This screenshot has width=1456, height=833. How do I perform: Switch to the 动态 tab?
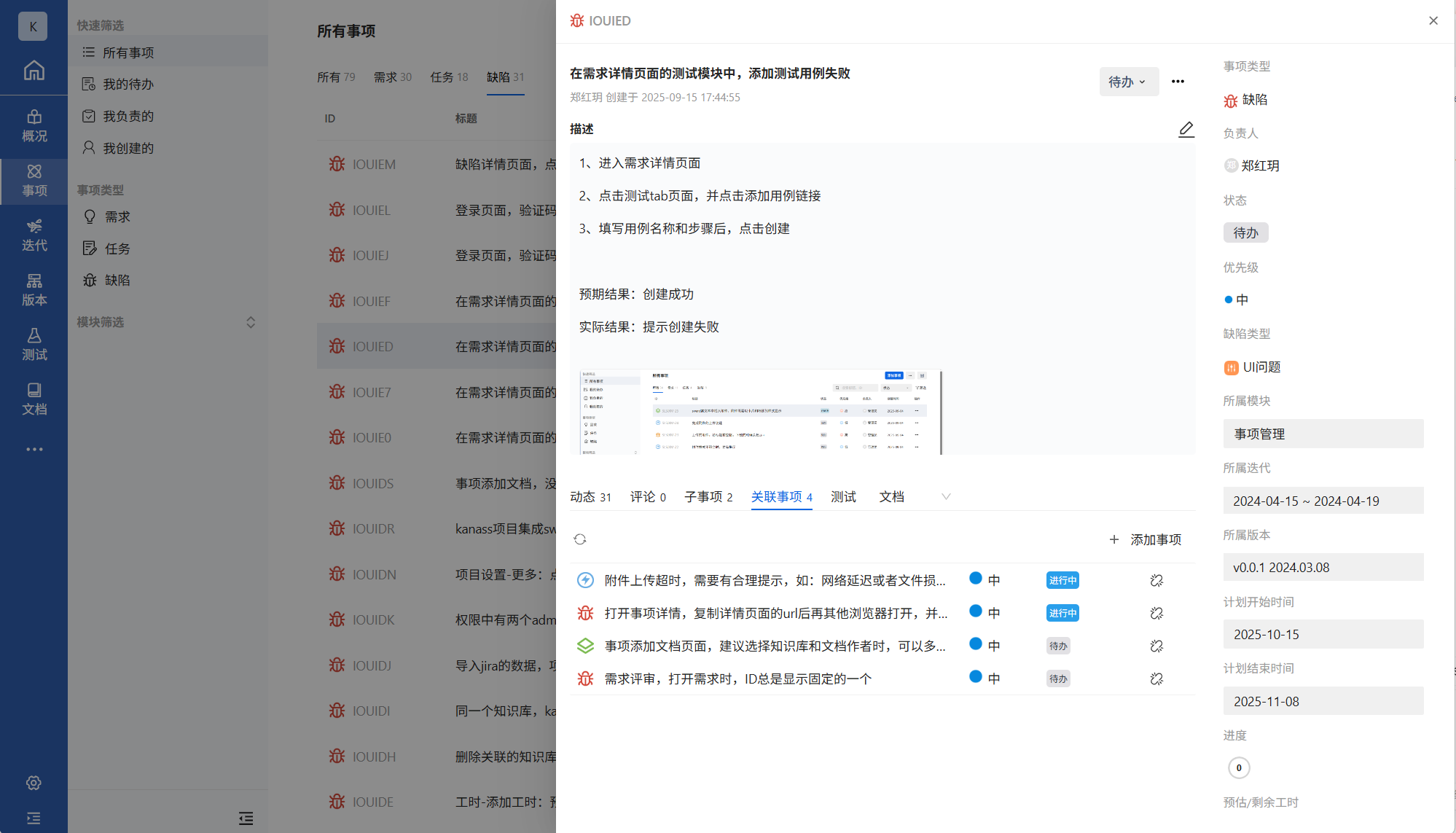pos(590,496)
